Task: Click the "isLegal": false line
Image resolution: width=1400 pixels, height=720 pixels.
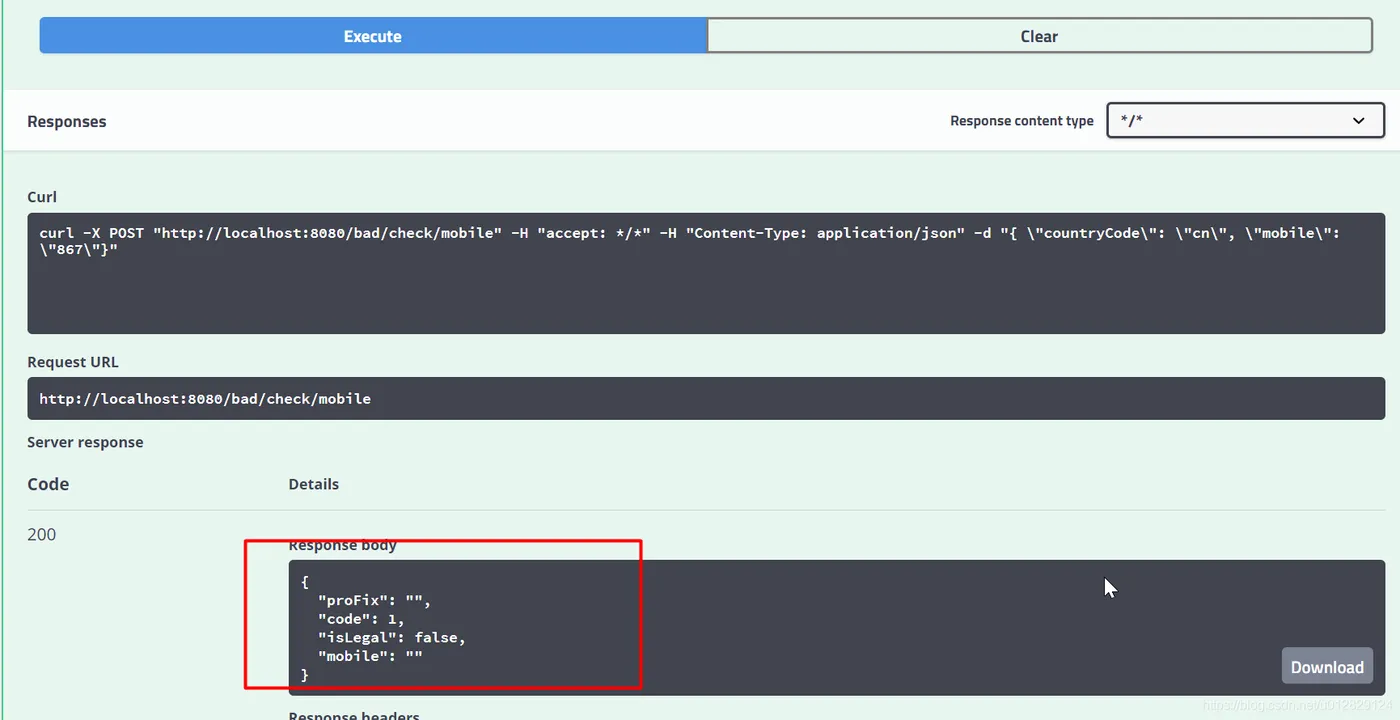Action: (x=392, y=637)
